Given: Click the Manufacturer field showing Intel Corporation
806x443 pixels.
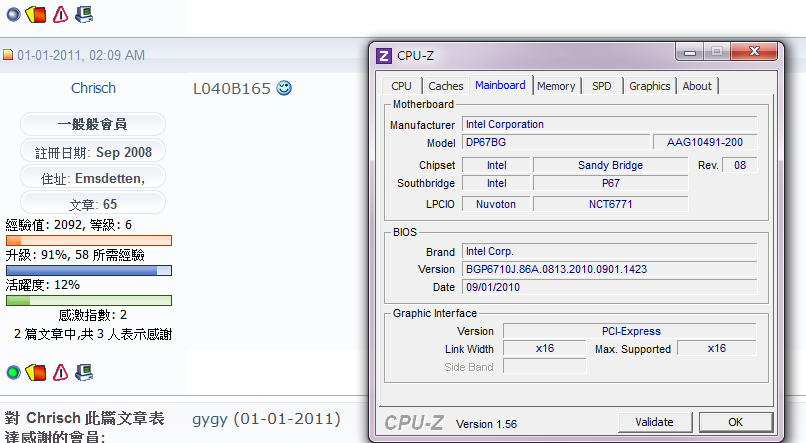Looking at the screenshot, I should pyautogui.click(x=610, y=124).
